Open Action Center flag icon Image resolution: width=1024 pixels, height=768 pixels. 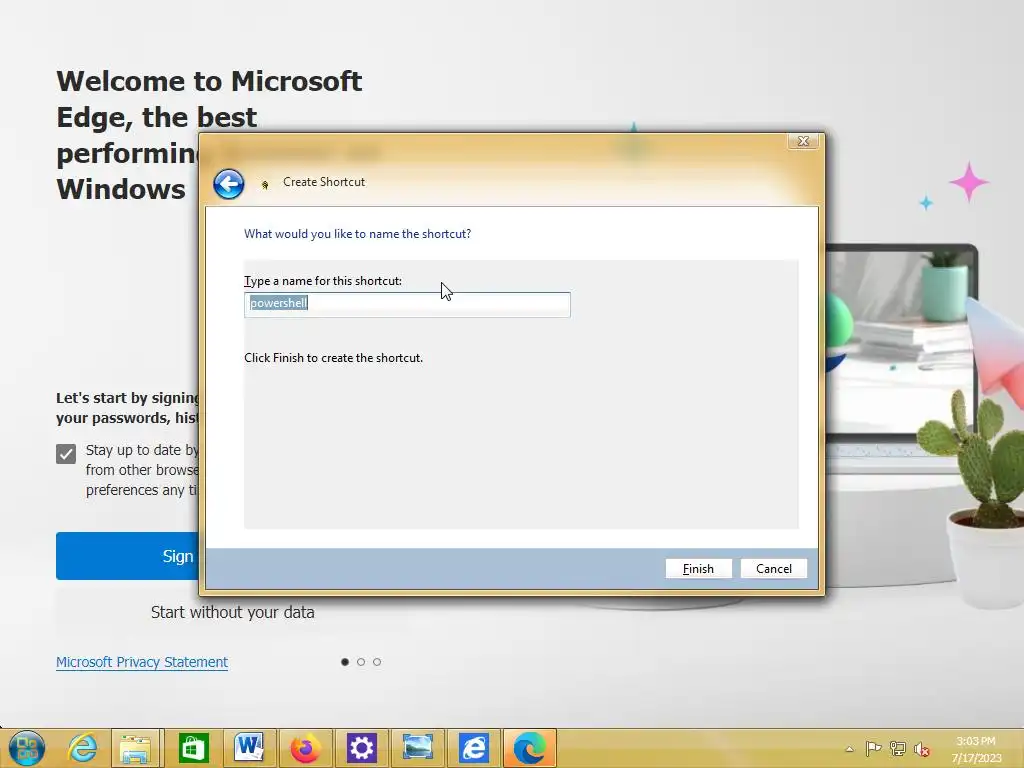pos(872,748)
